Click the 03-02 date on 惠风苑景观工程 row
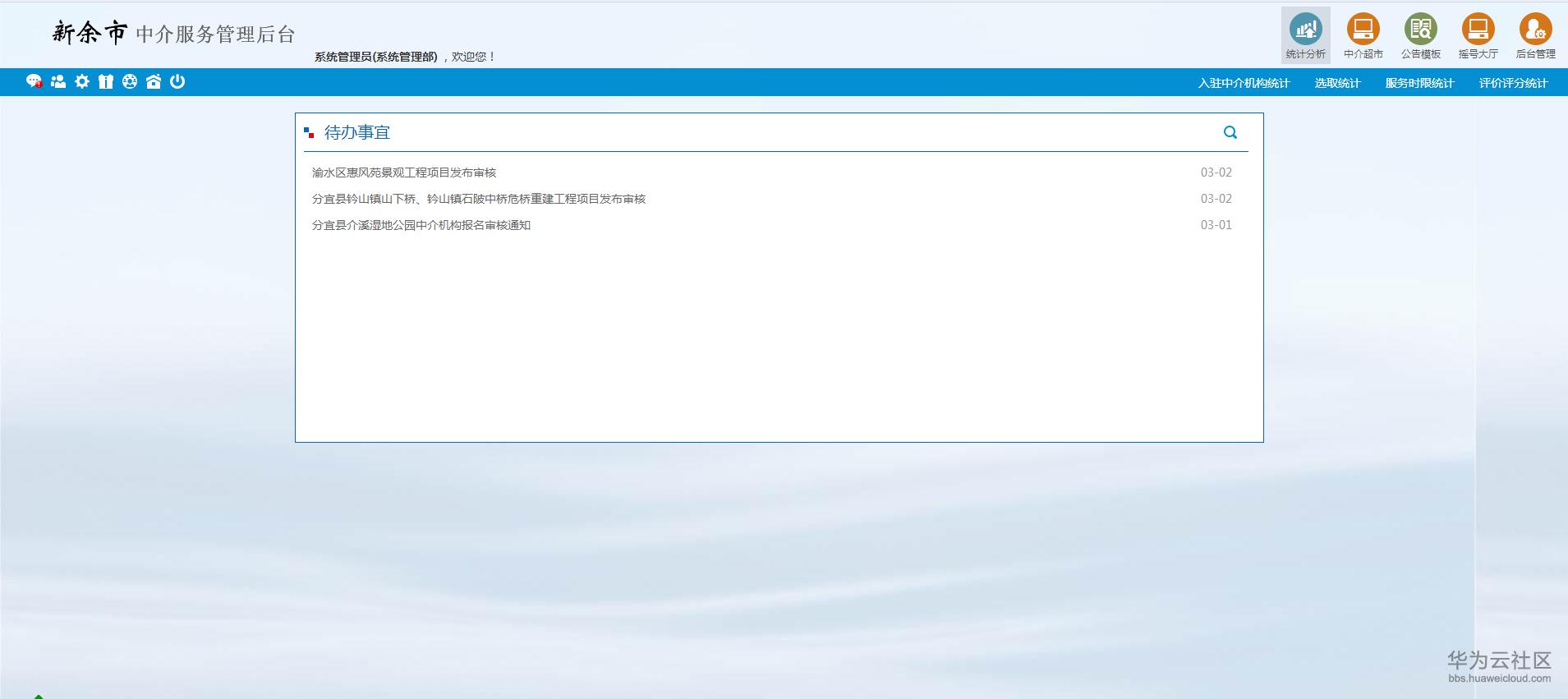The image size is (1568, 699). click(1216, 172)
